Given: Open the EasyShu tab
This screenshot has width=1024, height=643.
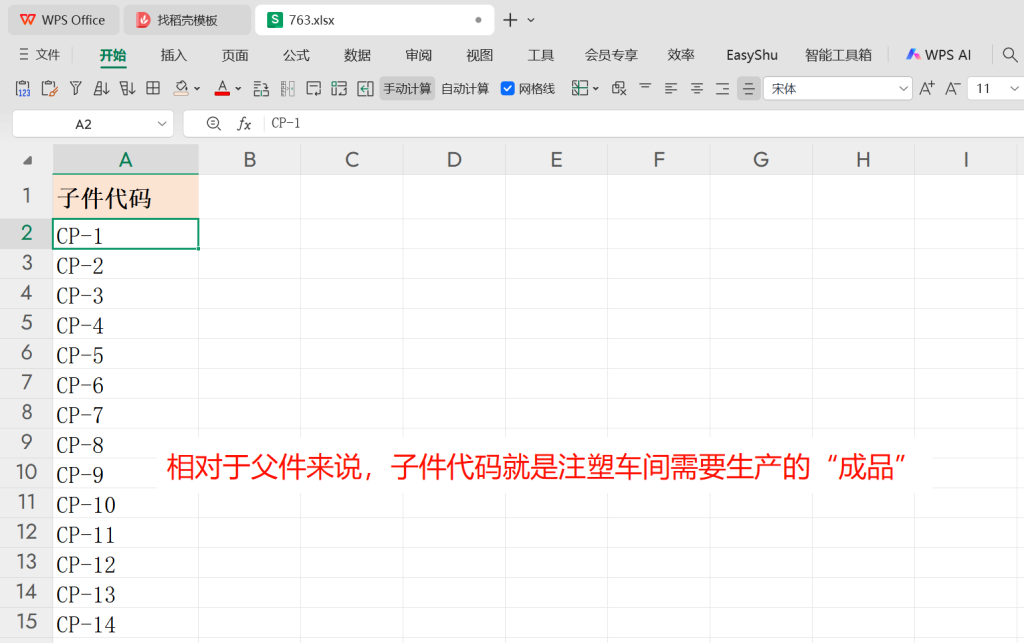Looking at the screenshot, I should [x=752, y=55].
